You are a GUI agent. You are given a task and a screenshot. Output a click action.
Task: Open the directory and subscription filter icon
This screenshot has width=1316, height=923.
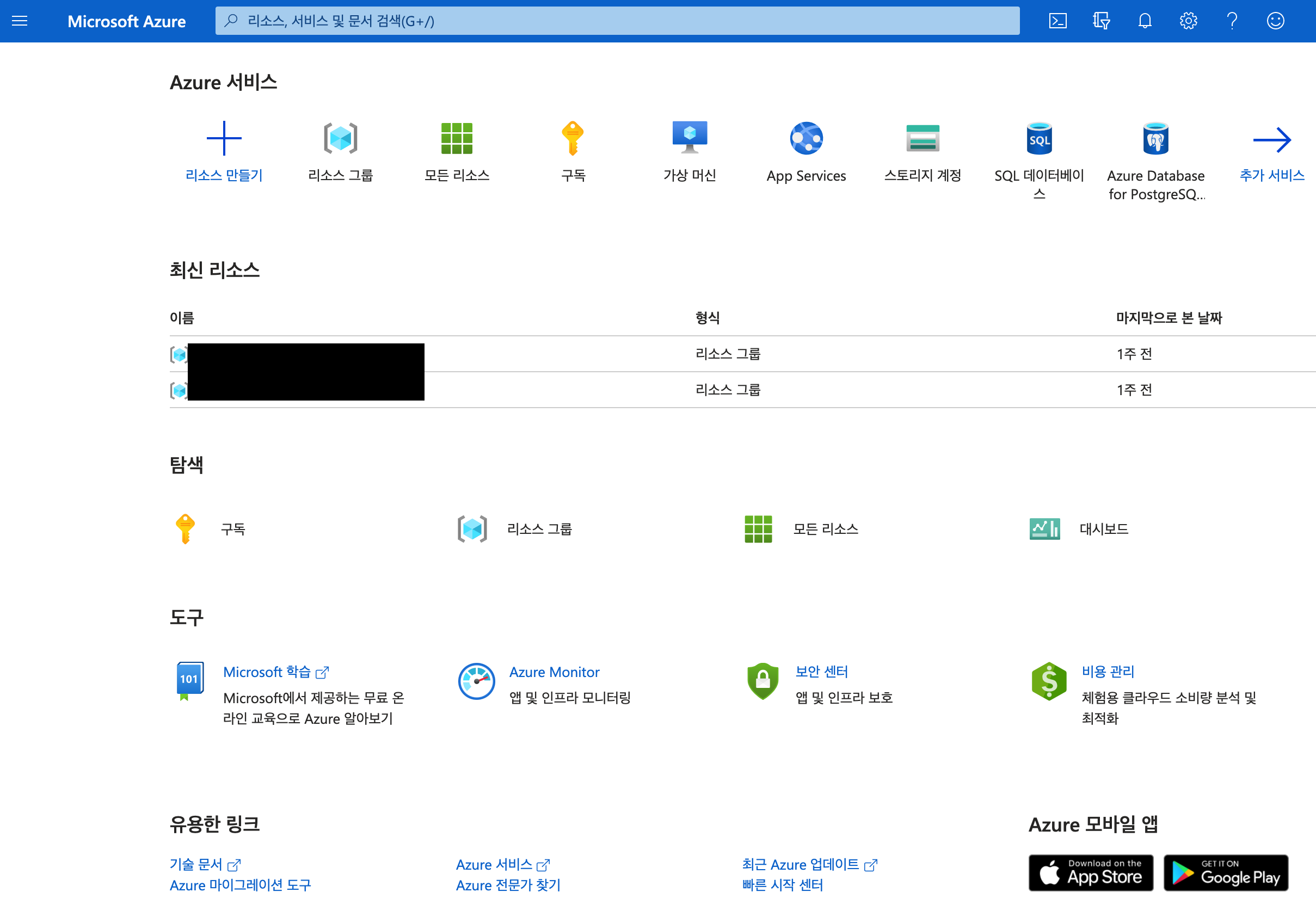pyautogui.click(x=1100, y=21)
